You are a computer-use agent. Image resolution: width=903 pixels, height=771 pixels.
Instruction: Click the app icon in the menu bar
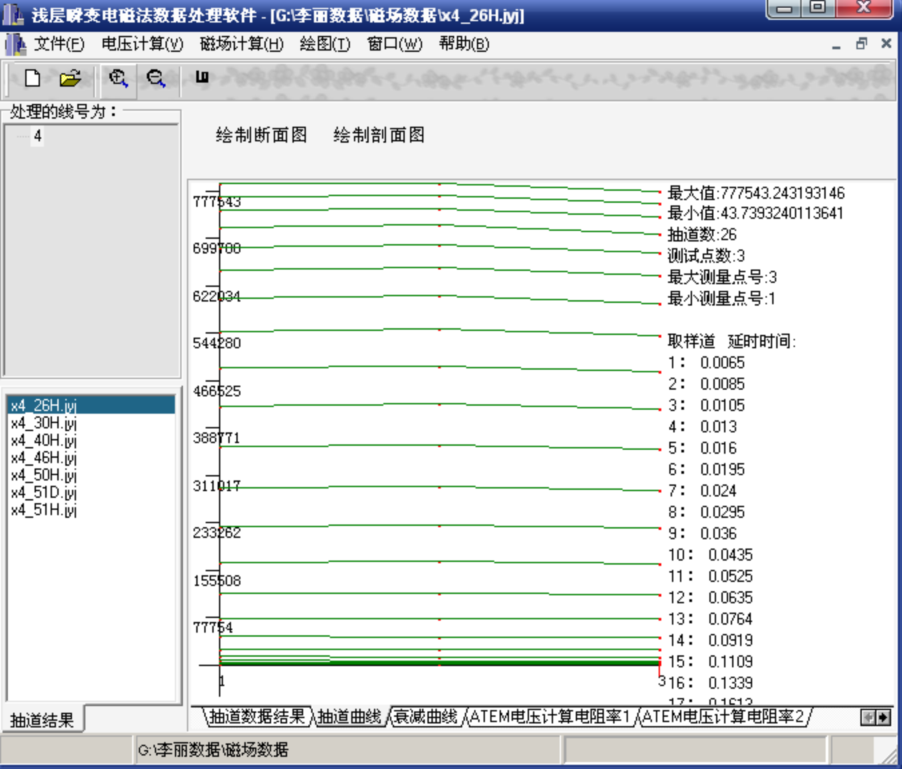[x=15, y=44]
